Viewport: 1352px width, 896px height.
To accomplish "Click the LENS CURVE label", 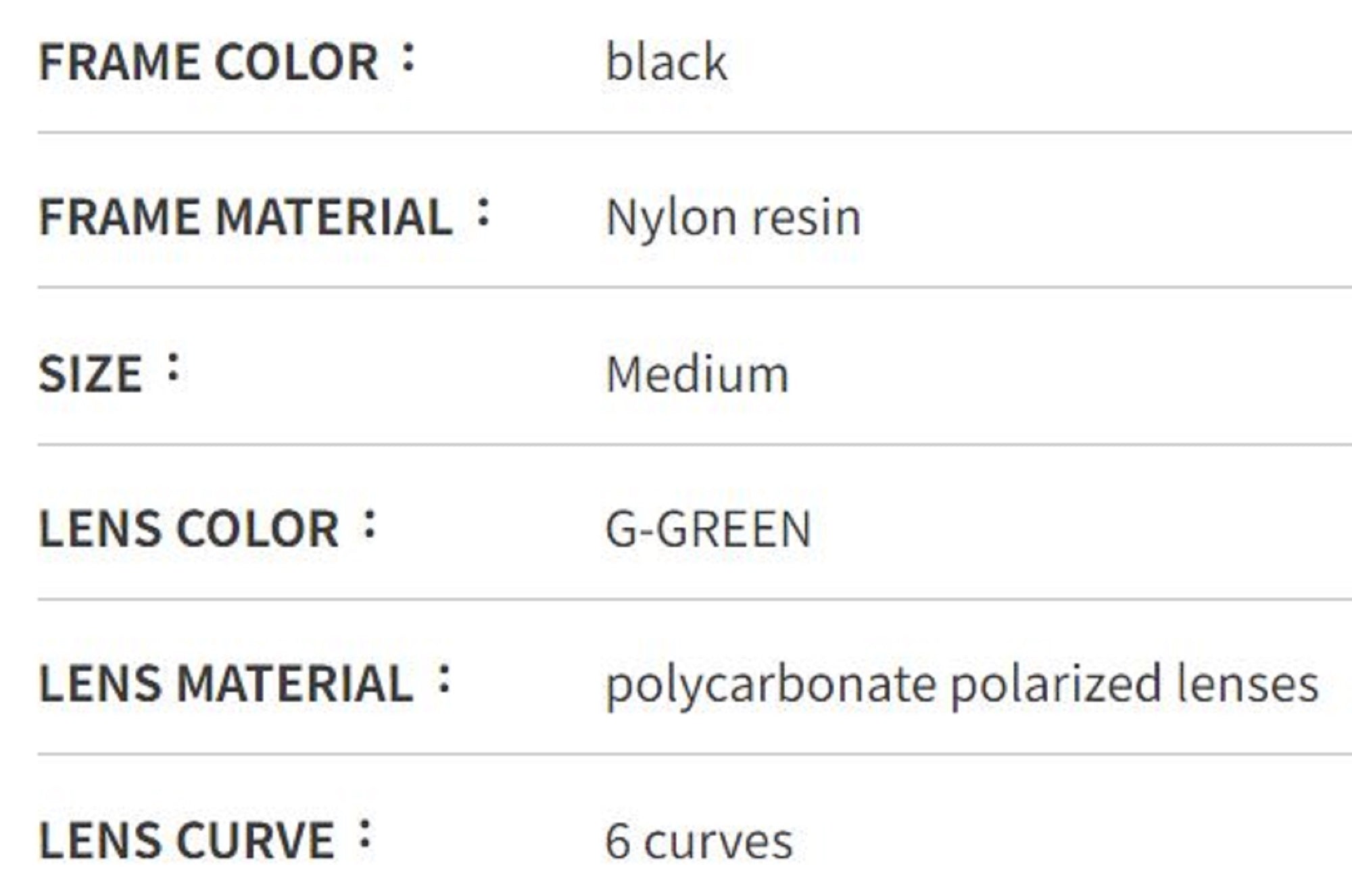I will point(187,841).
